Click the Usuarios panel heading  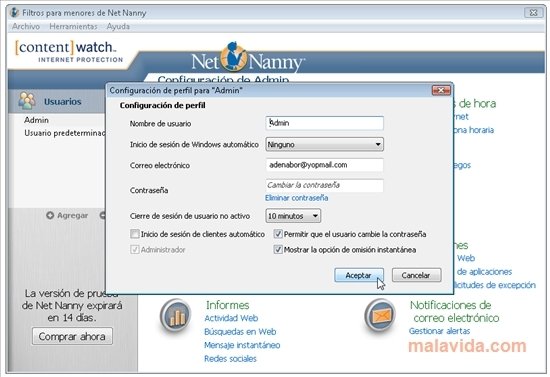[x=62, y=102]
